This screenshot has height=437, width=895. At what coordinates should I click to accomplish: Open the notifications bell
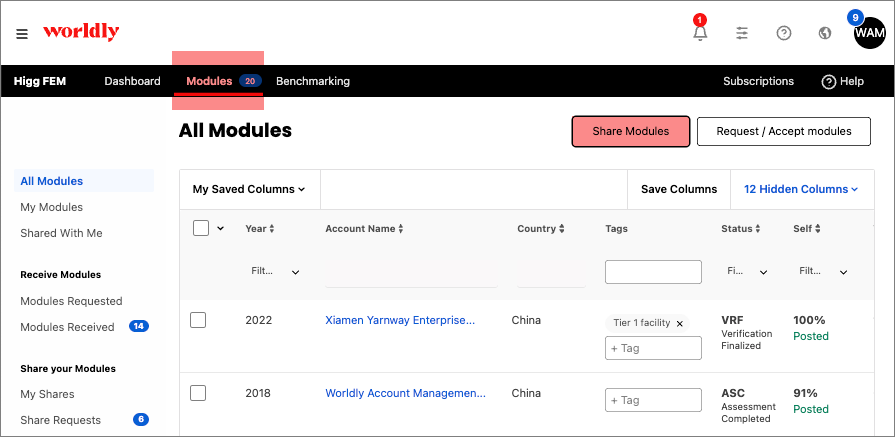[700, 33]
